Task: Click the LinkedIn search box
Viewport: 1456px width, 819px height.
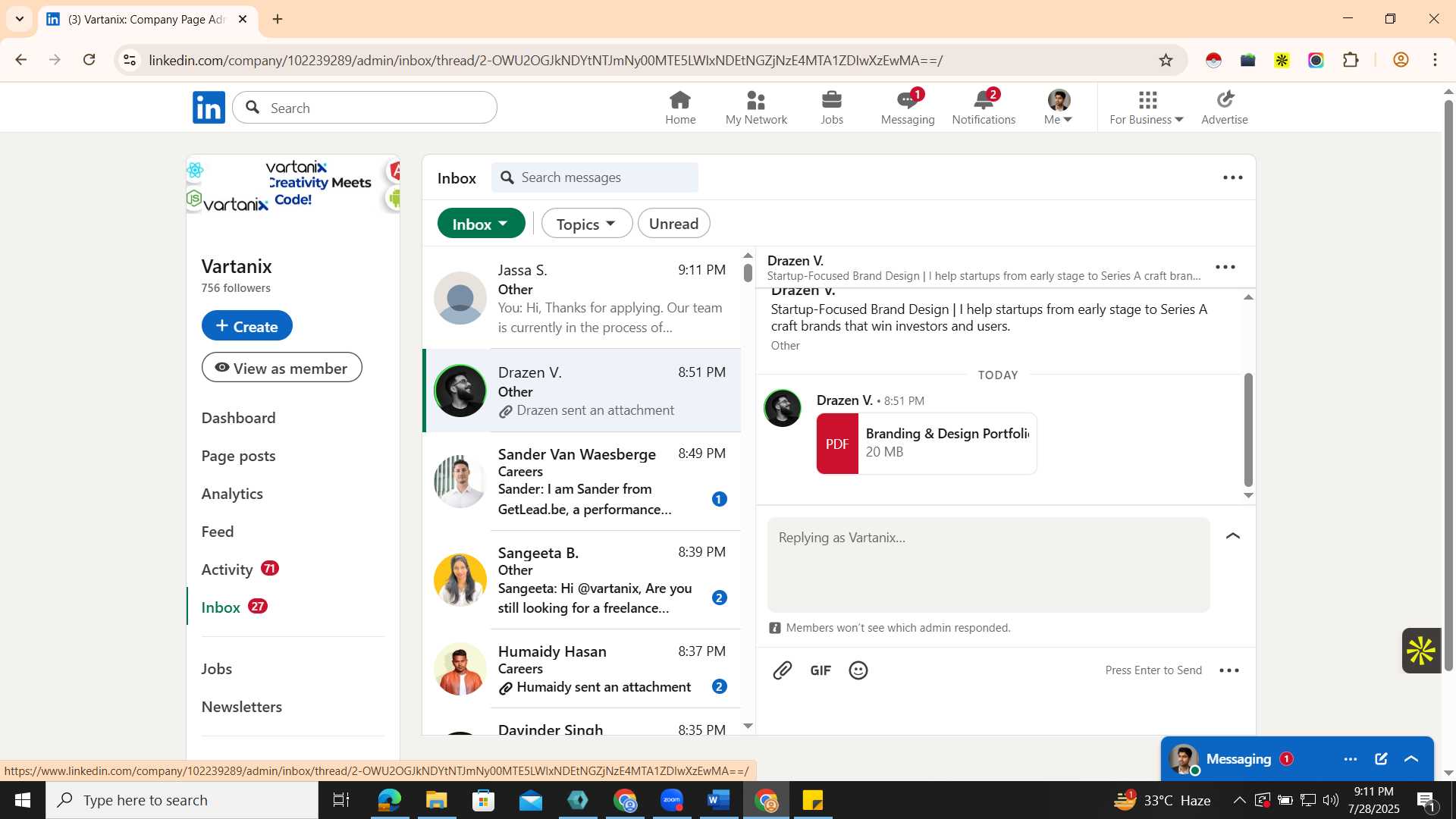Action: [x=365, y=108]
